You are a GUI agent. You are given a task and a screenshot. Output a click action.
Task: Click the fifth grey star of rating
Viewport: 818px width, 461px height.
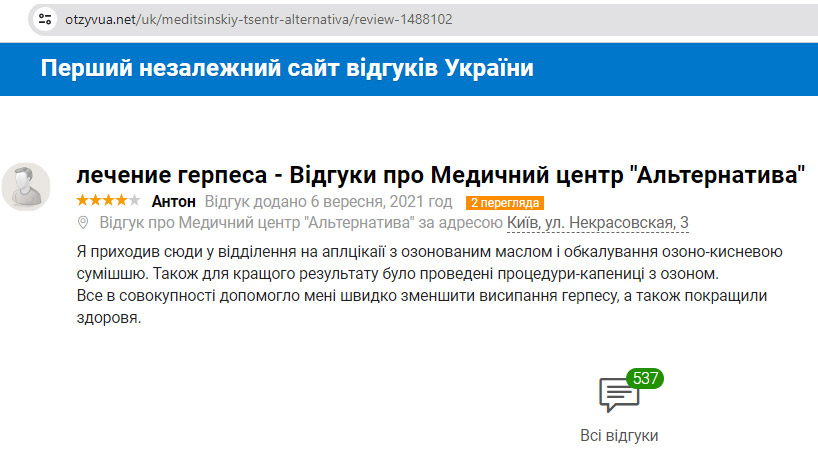click(134, 201)
